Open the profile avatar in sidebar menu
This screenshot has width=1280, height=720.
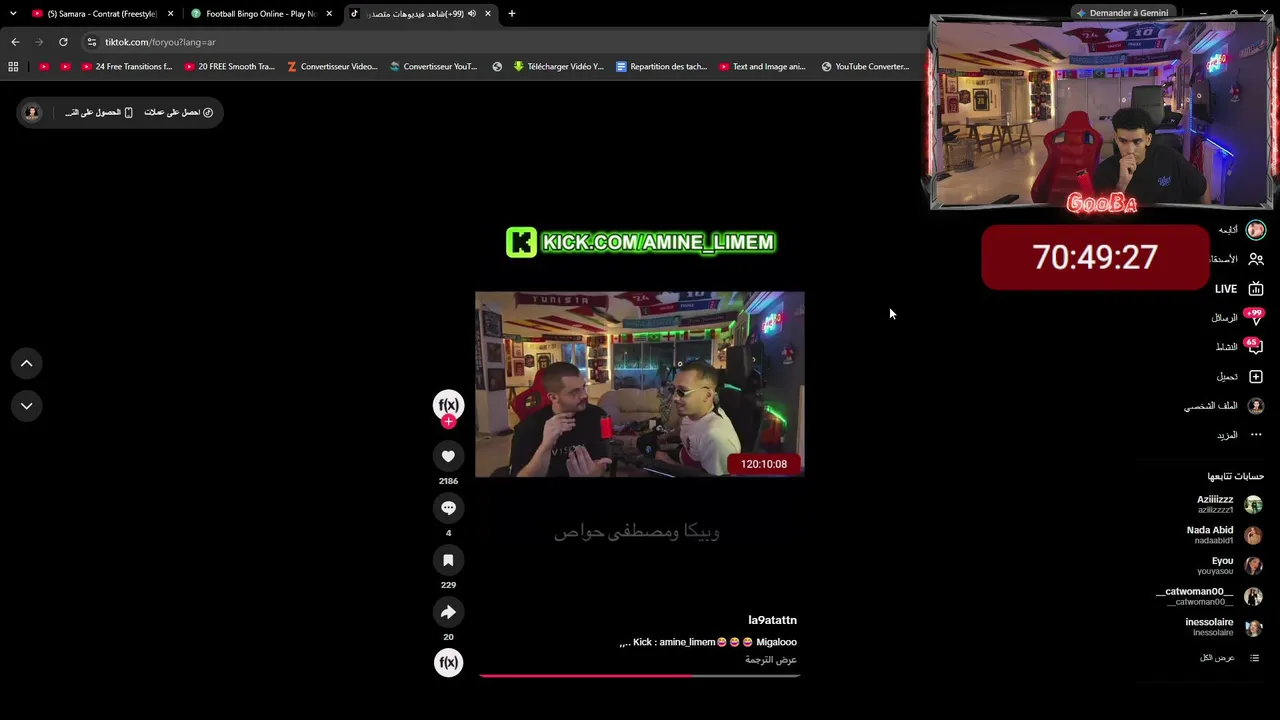pos(1256,406)
